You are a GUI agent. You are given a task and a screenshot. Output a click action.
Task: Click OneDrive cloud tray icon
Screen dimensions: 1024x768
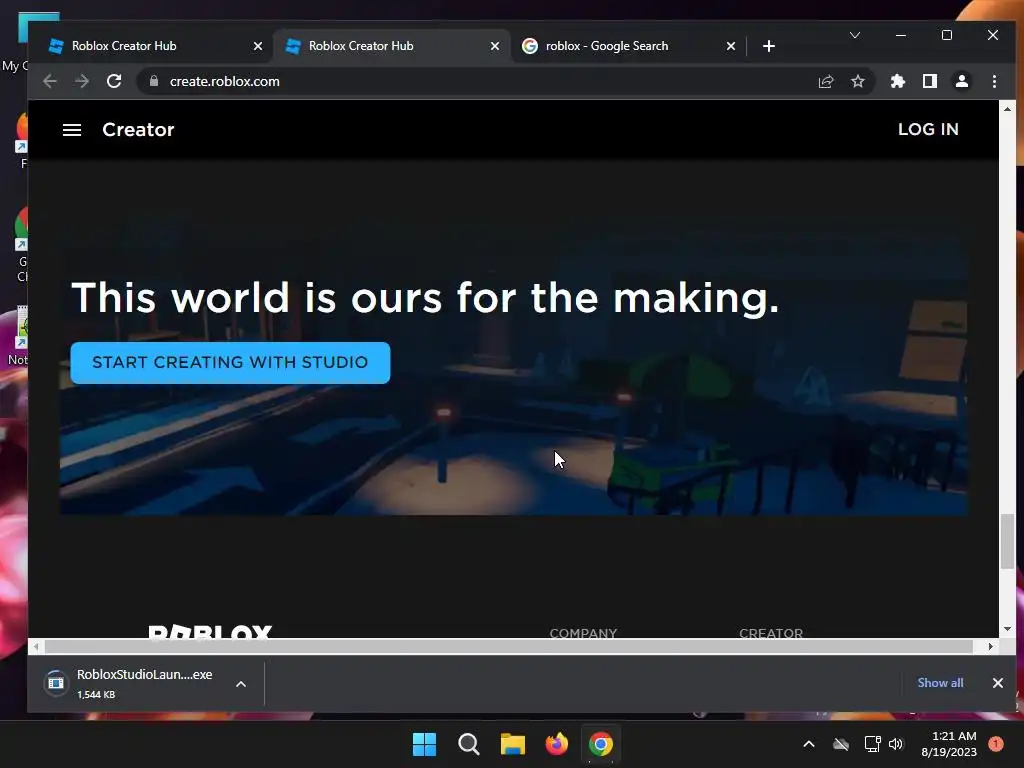840,744
